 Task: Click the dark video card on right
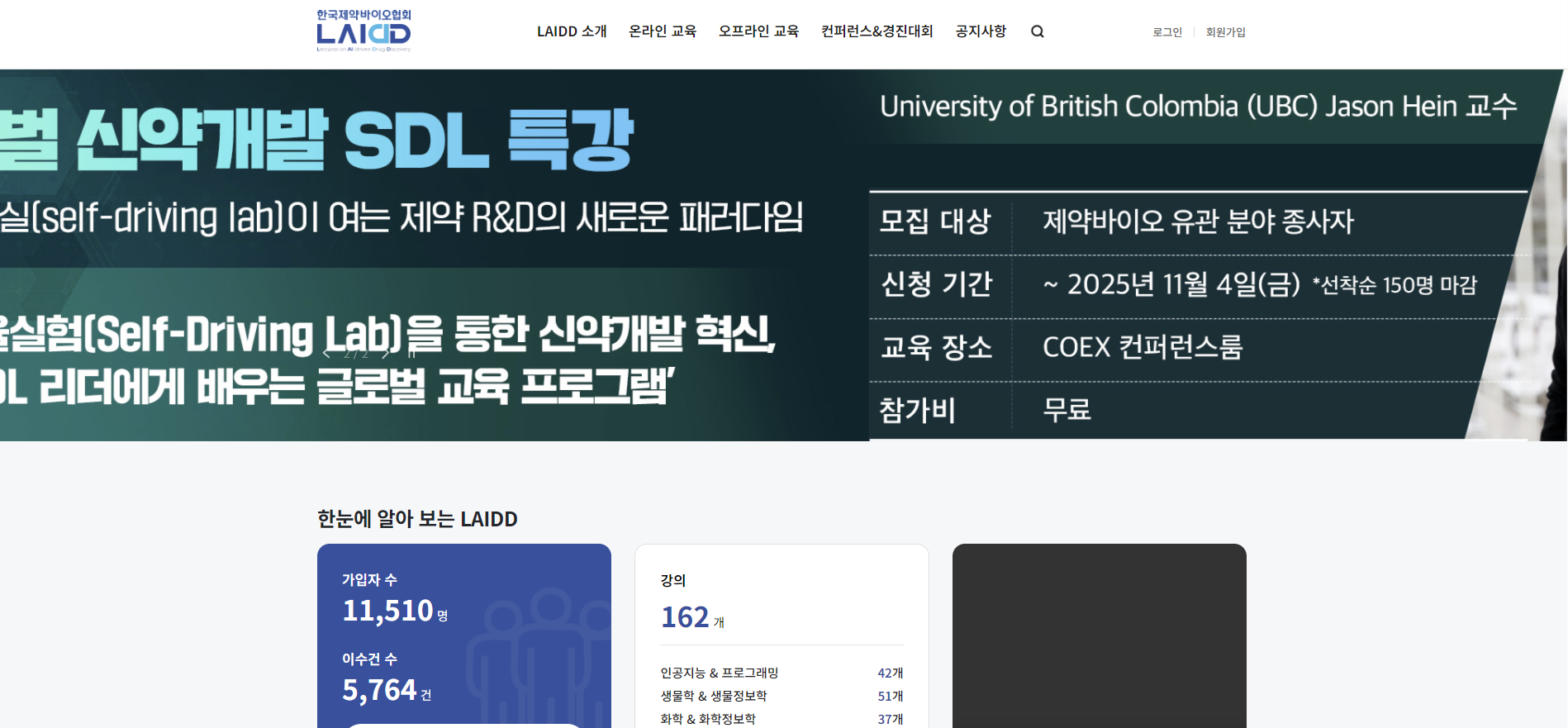click(1099, 635)
